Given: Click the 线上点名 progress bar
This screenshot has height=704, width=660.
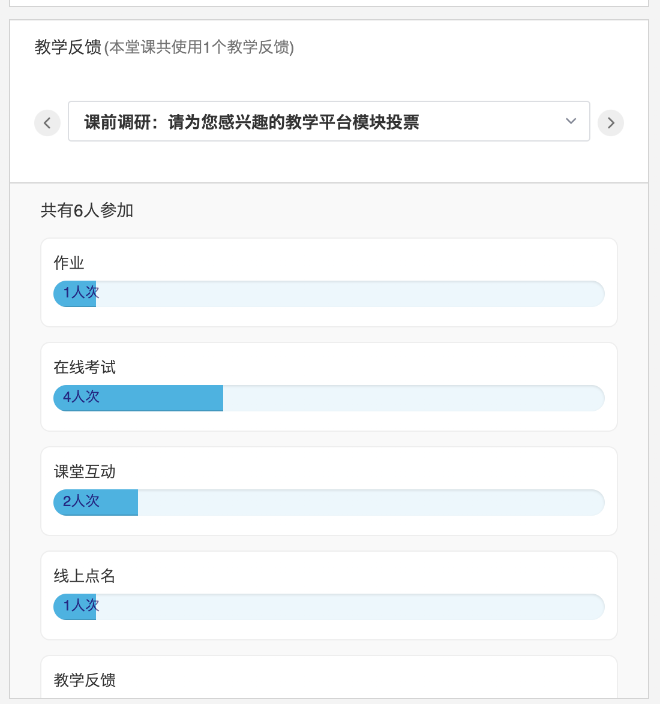Looking at the screenshot, I should click(329, 607).
